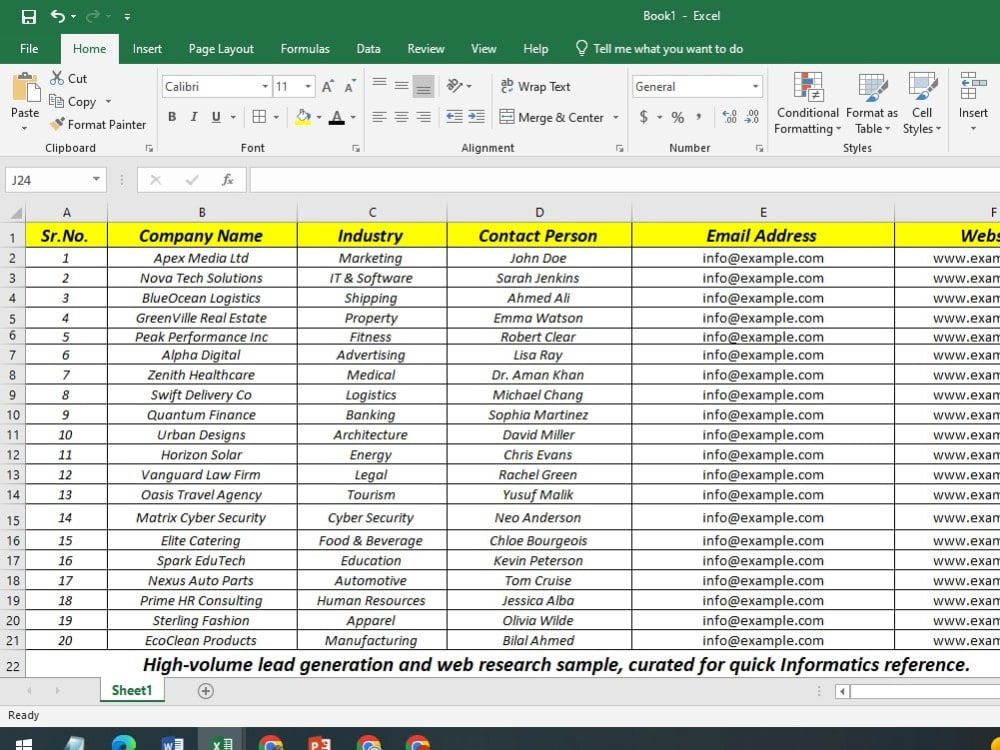1000x750 pixels.
Task: Open the font size 11 dropdown
Action: (308, 86)
